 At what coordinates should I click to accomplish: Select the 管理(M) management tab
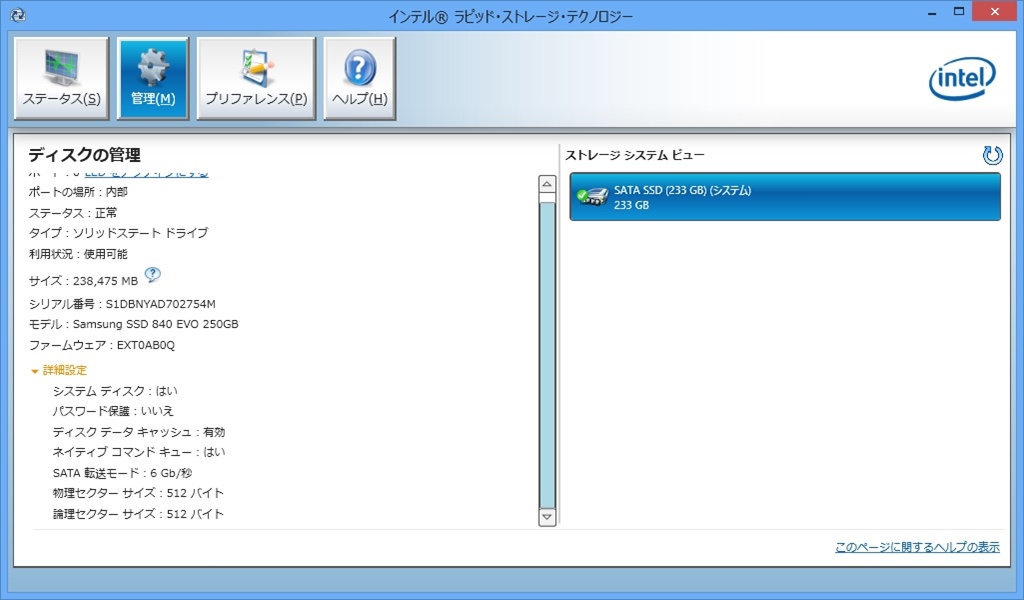point(153,78)
